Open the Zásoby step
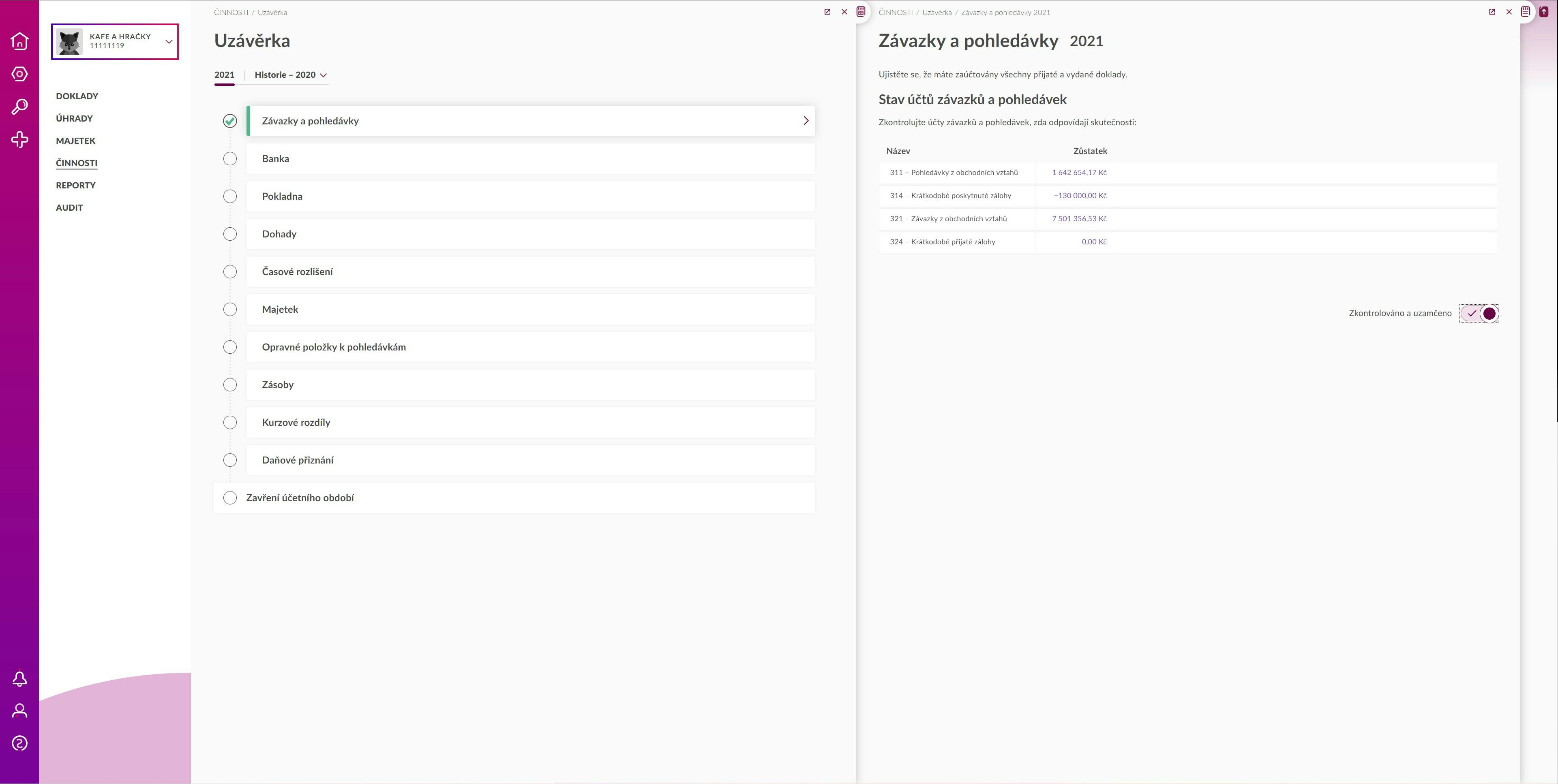The width and height of the screenshot is (1558, 784). pyautogui.click(x=530, y=385)
